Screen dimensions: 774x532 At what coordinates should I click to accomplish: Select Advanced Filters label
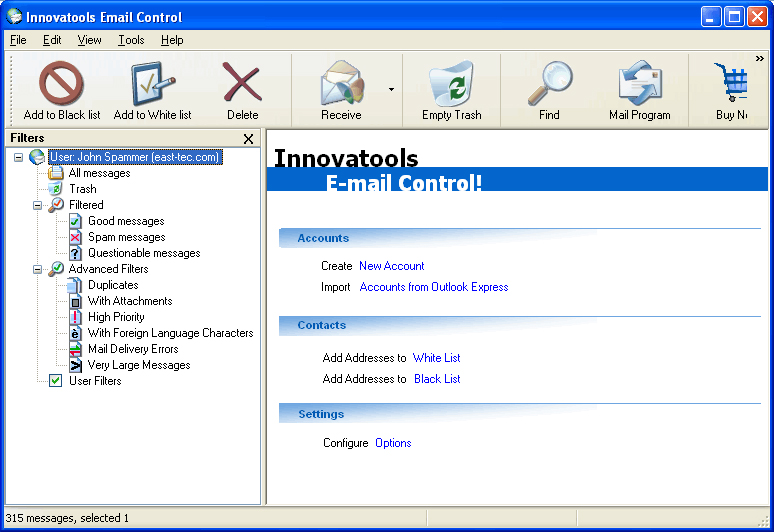coord(108,269)
